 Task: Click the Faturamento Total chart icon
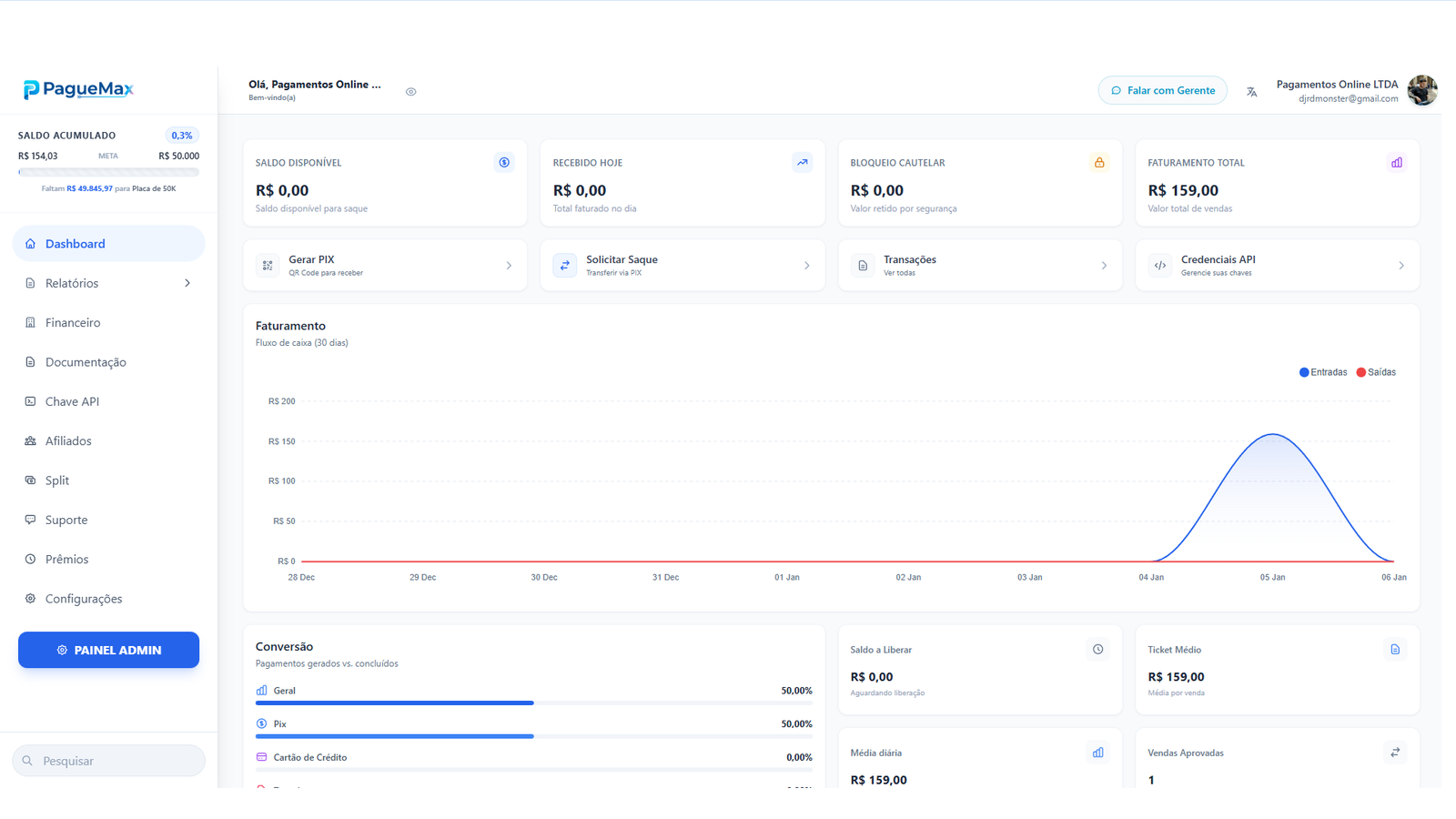point(1397,163)
